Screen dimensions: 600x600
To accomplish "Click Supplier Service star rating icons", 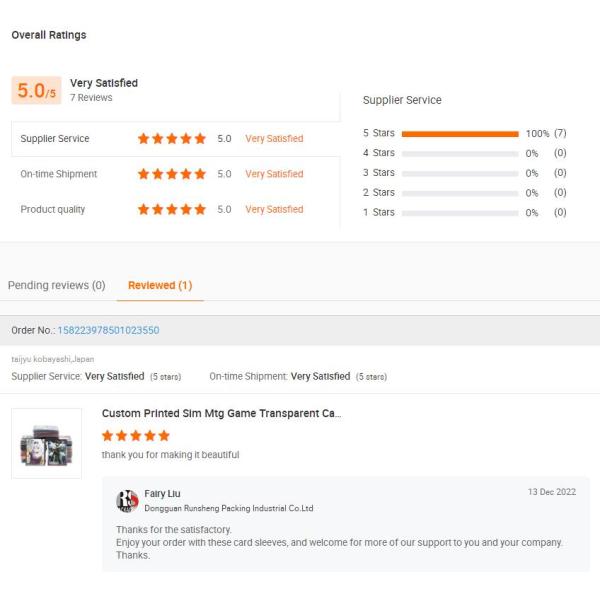I will (172, 139).
